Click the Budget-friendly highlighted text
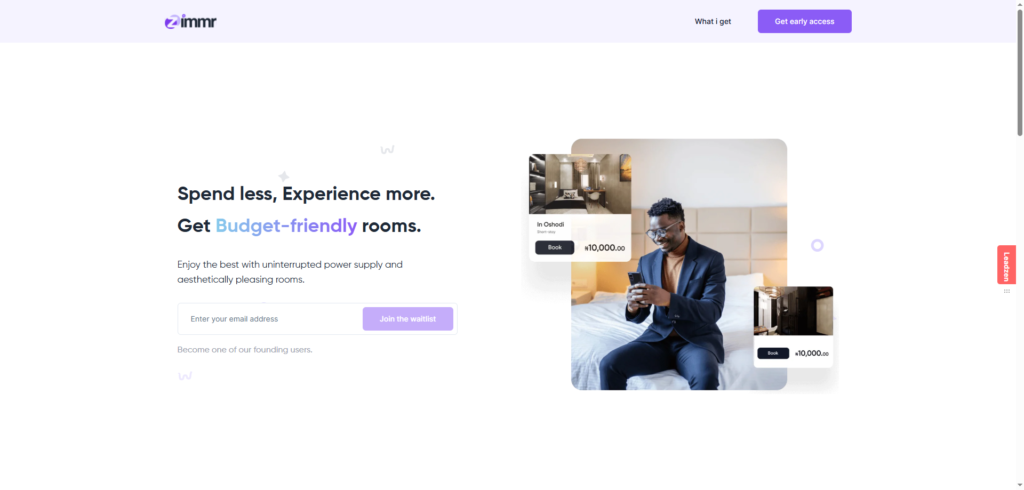 [x=286, y=226]
